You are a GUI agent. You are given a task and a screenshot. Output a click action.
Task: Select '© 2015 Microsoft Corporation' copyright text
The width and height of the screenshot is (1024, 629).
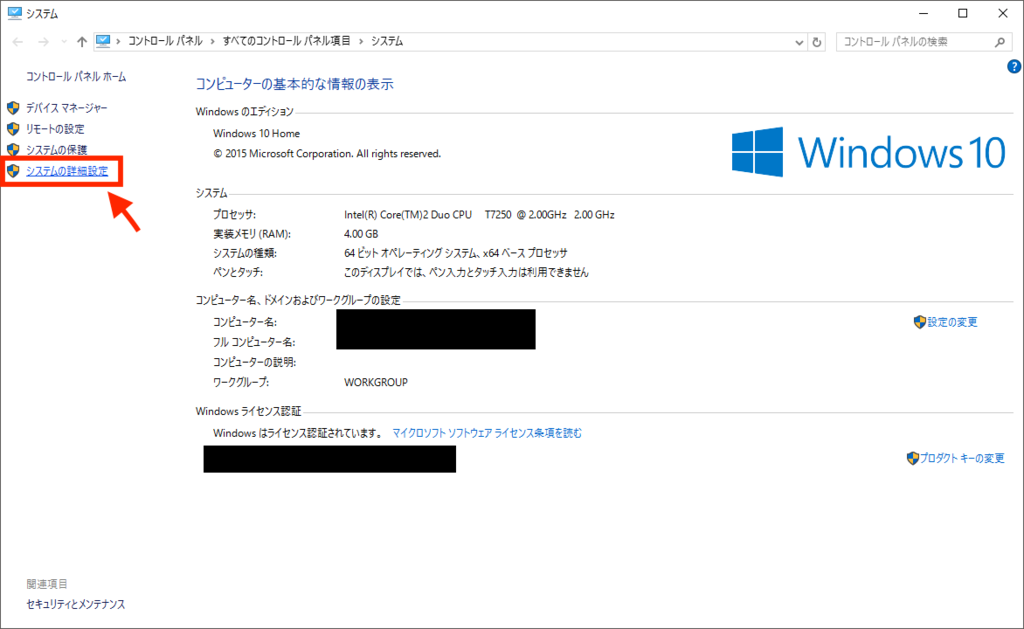tap(327, 153)
